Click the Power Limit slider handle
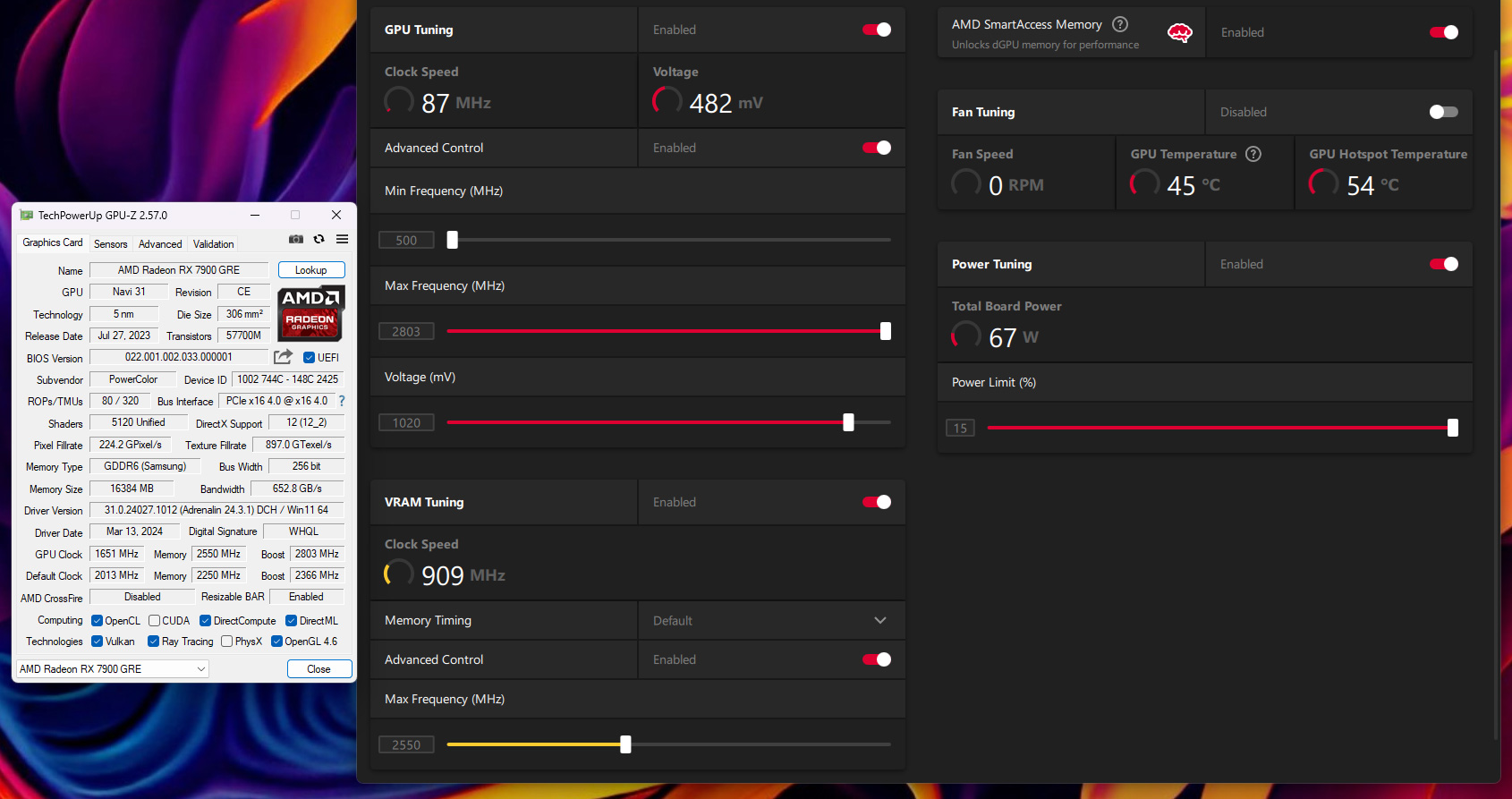The height and width of the screenshot is (799, 1512). (x=1453, y=428)
